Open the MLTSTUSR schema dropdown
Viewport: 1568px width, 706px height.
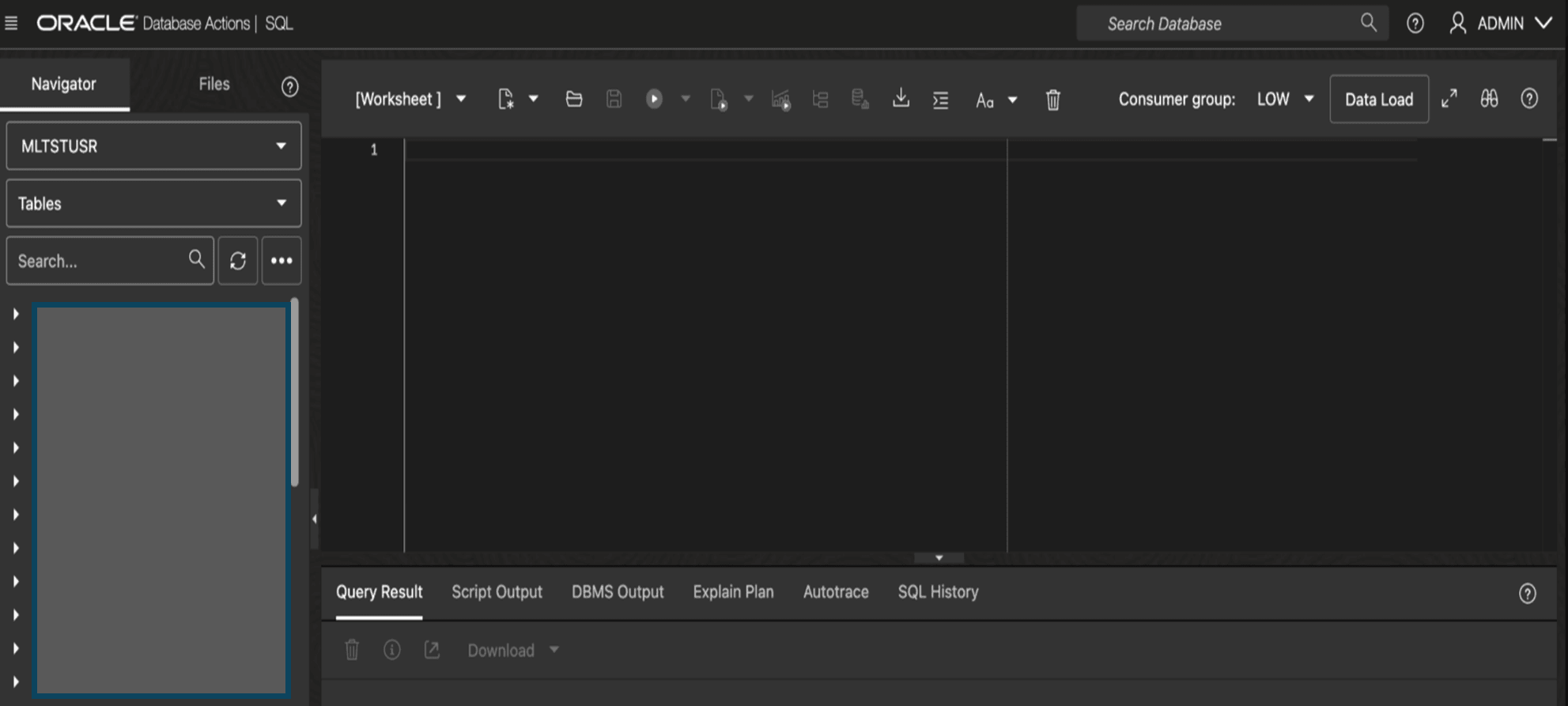(153, 146)
